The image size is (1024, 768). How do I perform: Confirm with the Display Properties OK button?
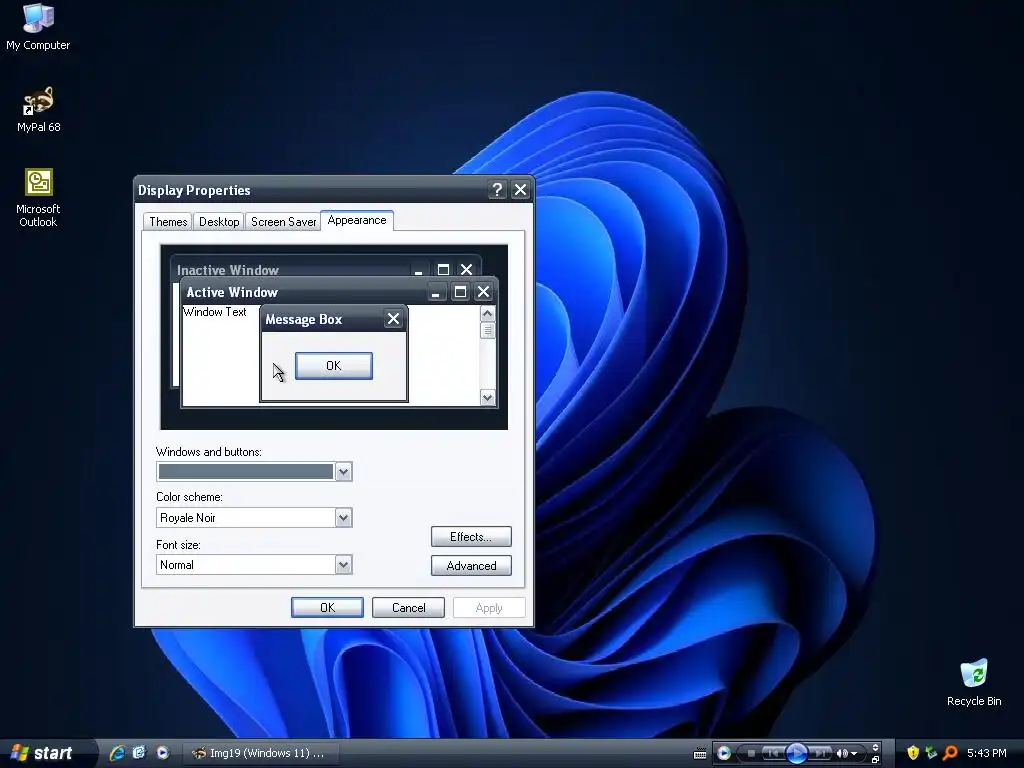(x=327, y=607)
